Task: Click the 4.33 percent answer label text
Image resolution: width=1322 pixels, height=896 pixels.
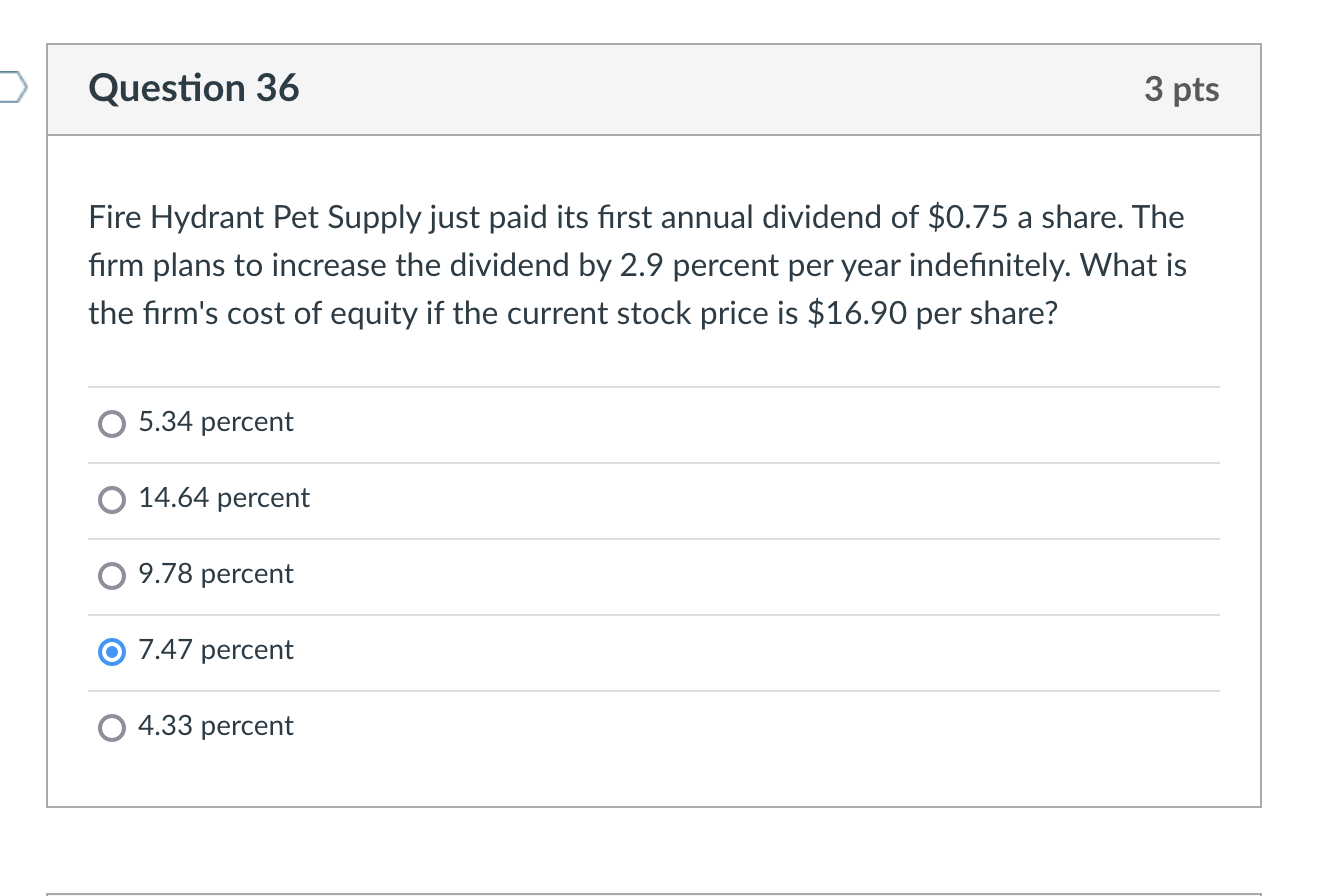Action: (216, 726)
